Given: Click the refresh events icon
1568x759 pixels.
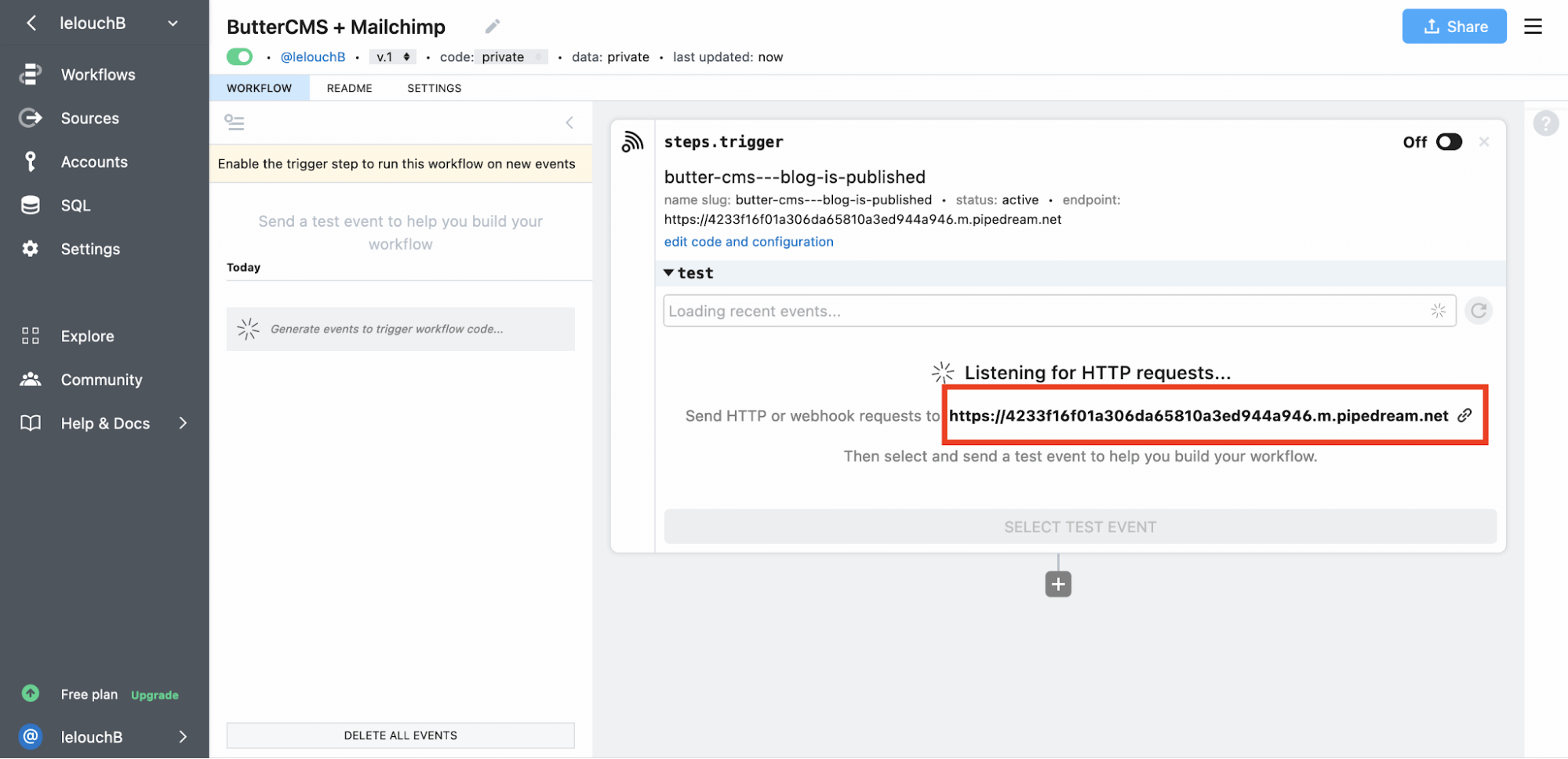Looking at the screenshot, I should (1478, 311).
